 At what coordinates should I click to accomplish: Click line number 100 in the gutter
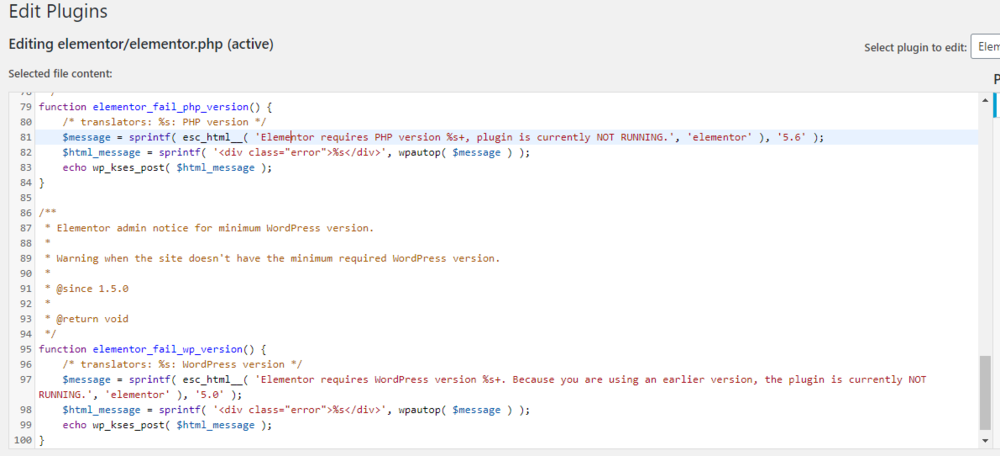pos(22,441)
